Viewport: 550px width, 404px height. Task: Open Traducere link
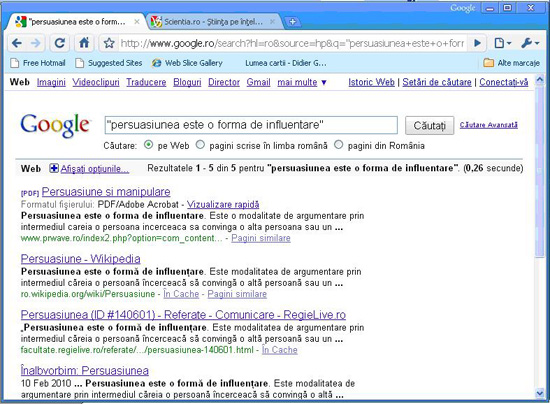click(146, 82)
